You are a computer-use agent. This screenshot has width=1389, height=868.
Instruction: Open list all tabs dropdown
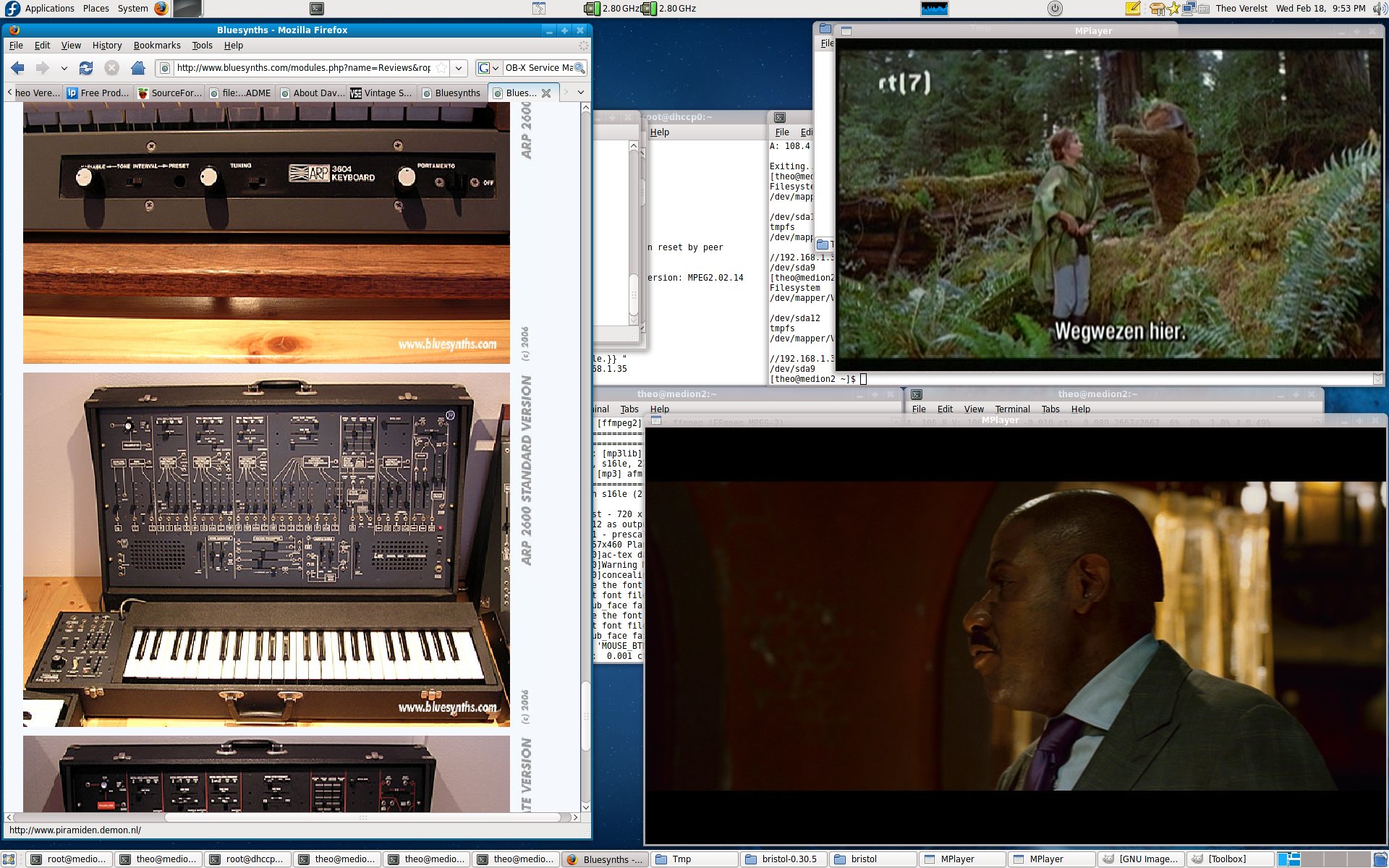pos(580,93)
